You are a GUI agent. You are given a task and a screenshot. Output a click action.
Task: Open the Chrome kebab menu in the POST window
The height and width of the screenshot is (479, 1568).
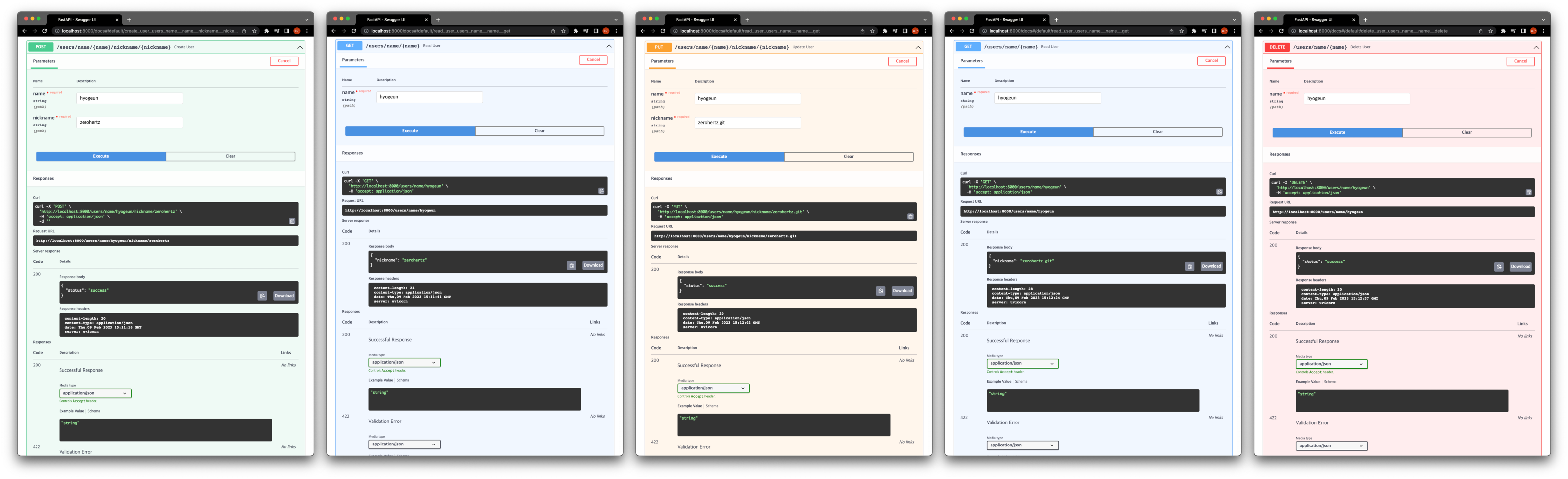307,31
